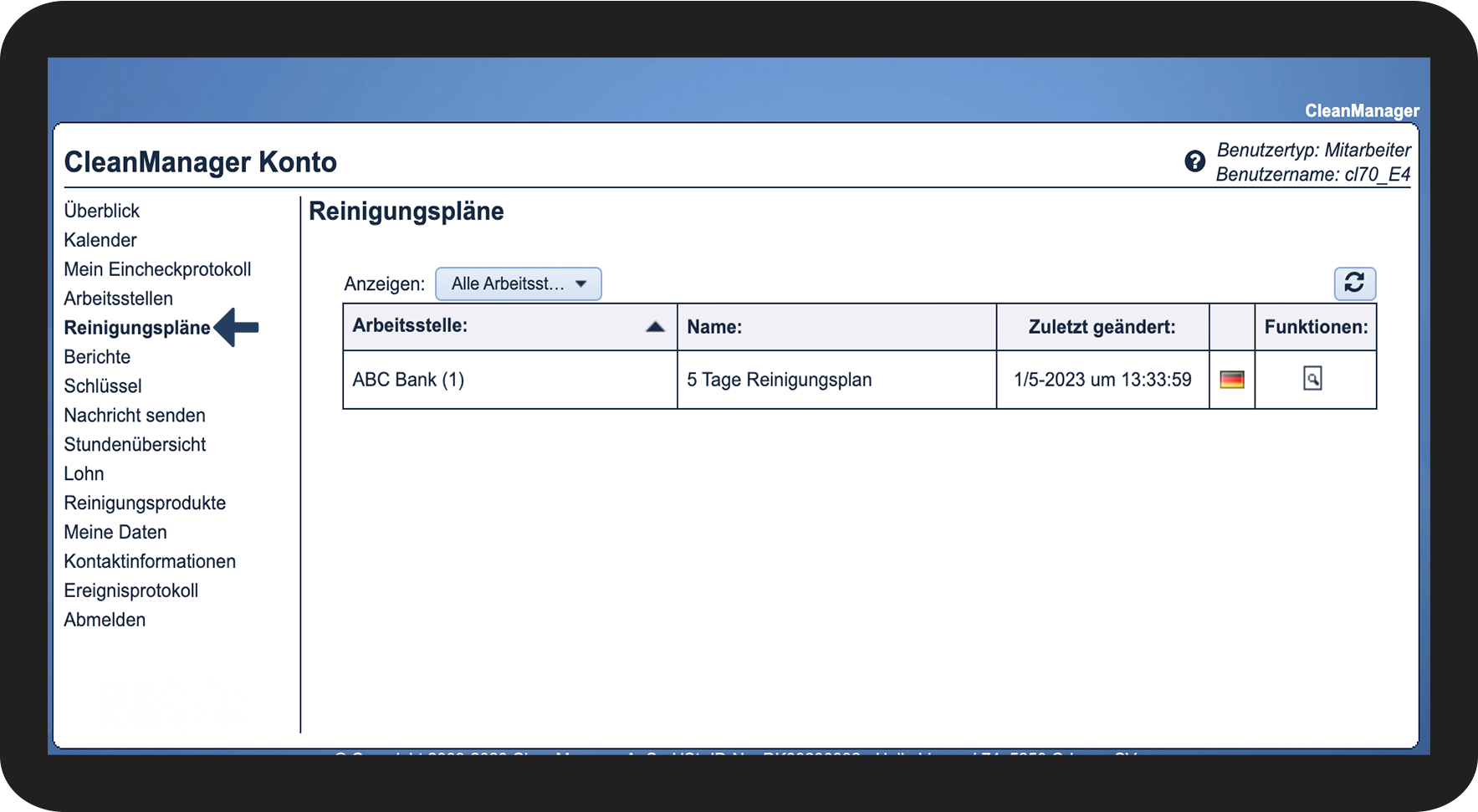
Task: Select Arbeitsstellen from the side menu
Action: tap(119, 299)
